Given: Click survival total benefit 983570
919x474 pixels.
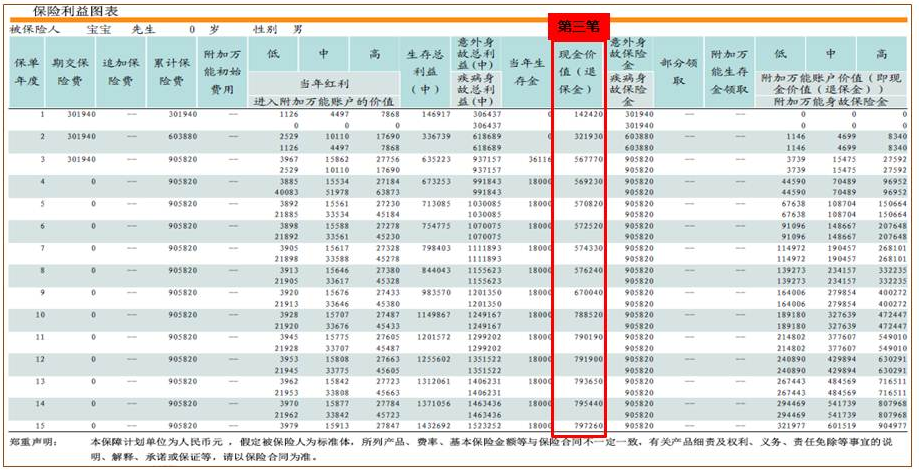Looking at the screenshot, I should click(x=435, y=293).
